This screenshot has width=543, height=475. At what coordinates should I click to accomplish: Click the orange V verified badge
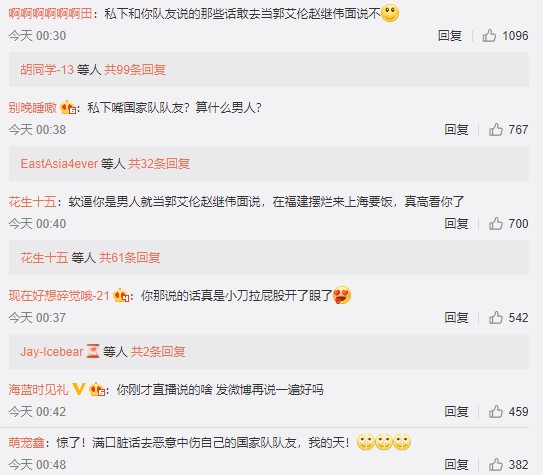(x=79, y=389)
